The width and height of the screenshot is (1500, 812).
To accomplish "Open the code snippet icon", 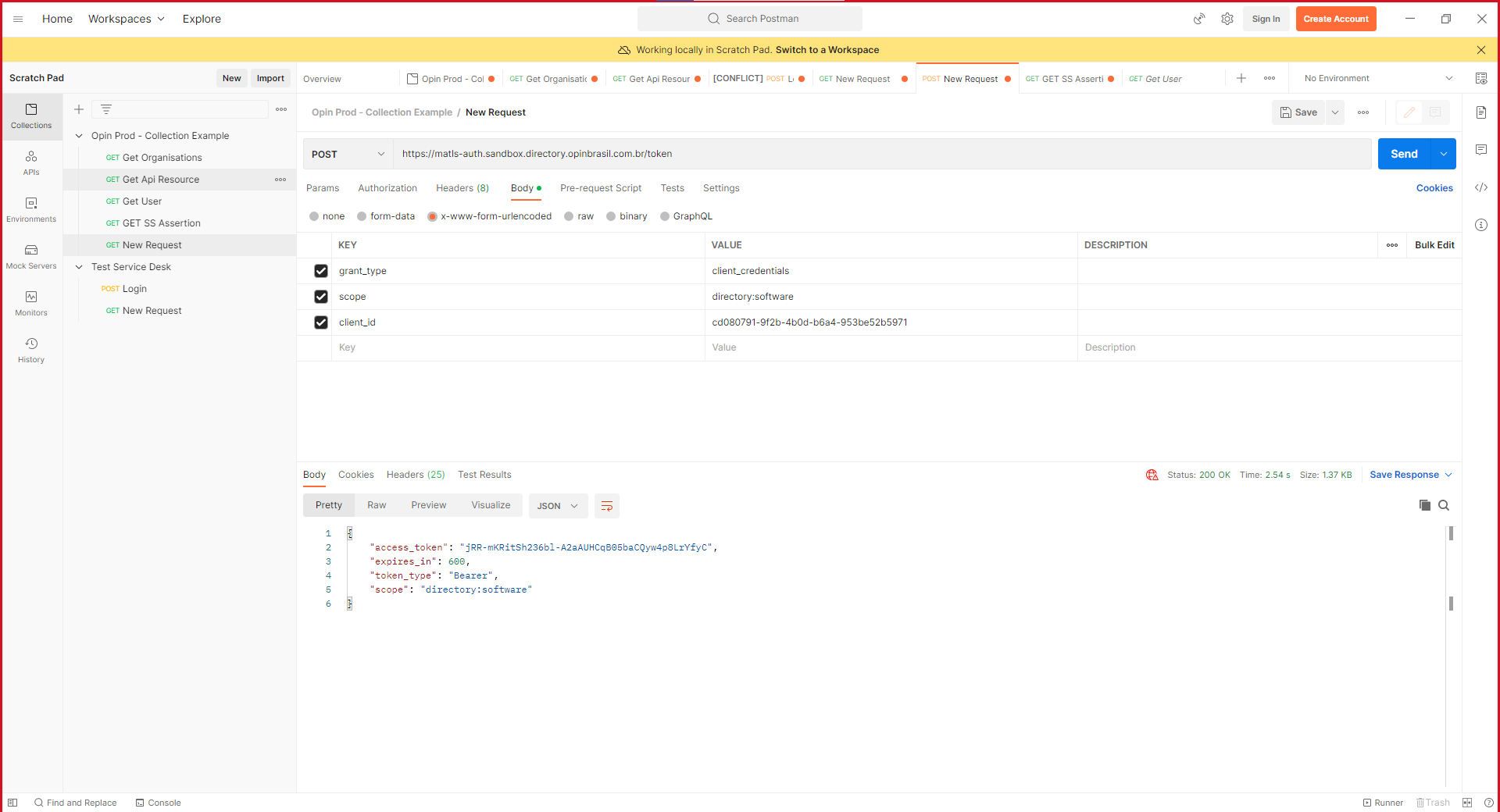I will (x=1481, y=187).
